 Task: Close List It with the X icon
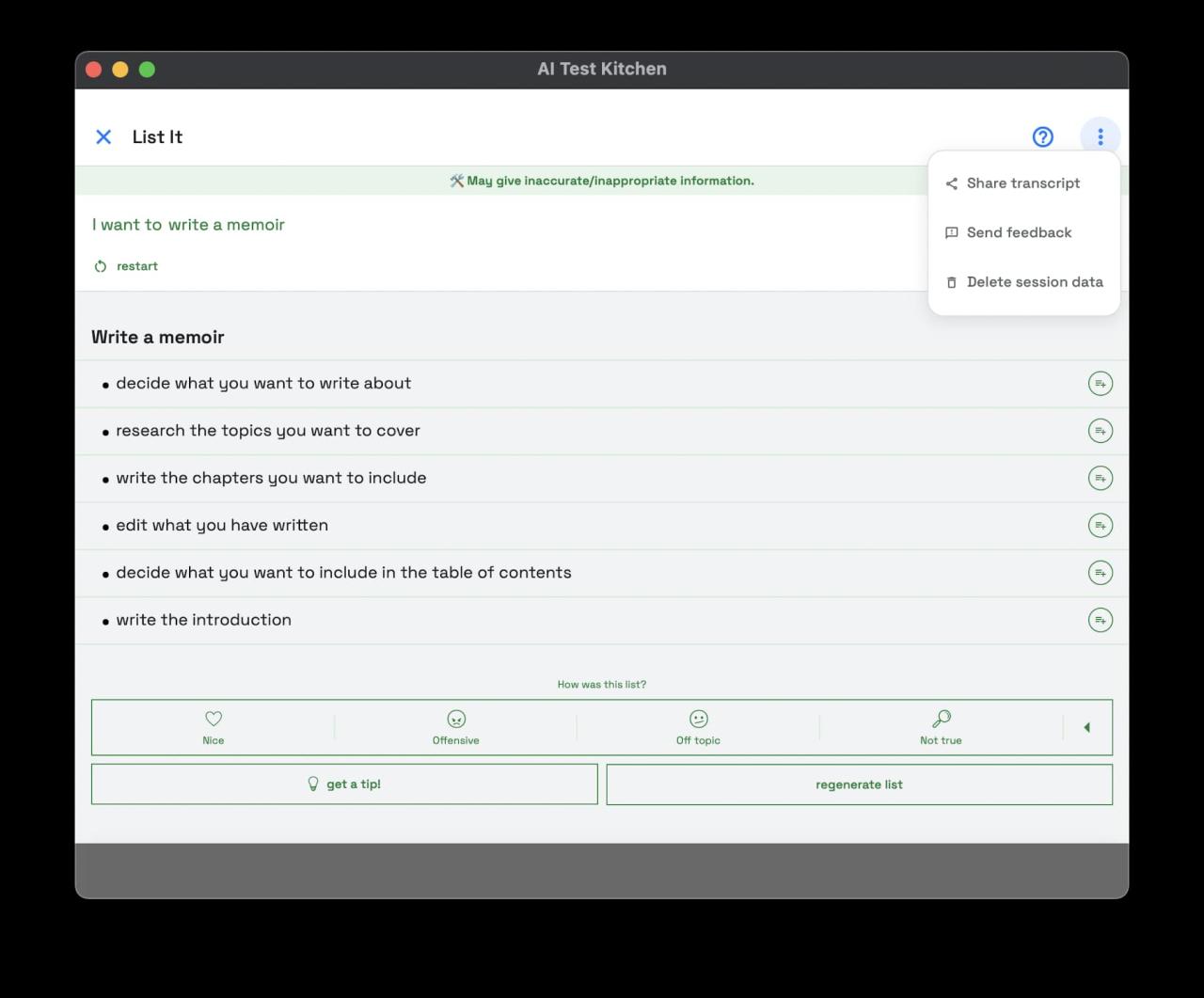[x=103, y=137]
